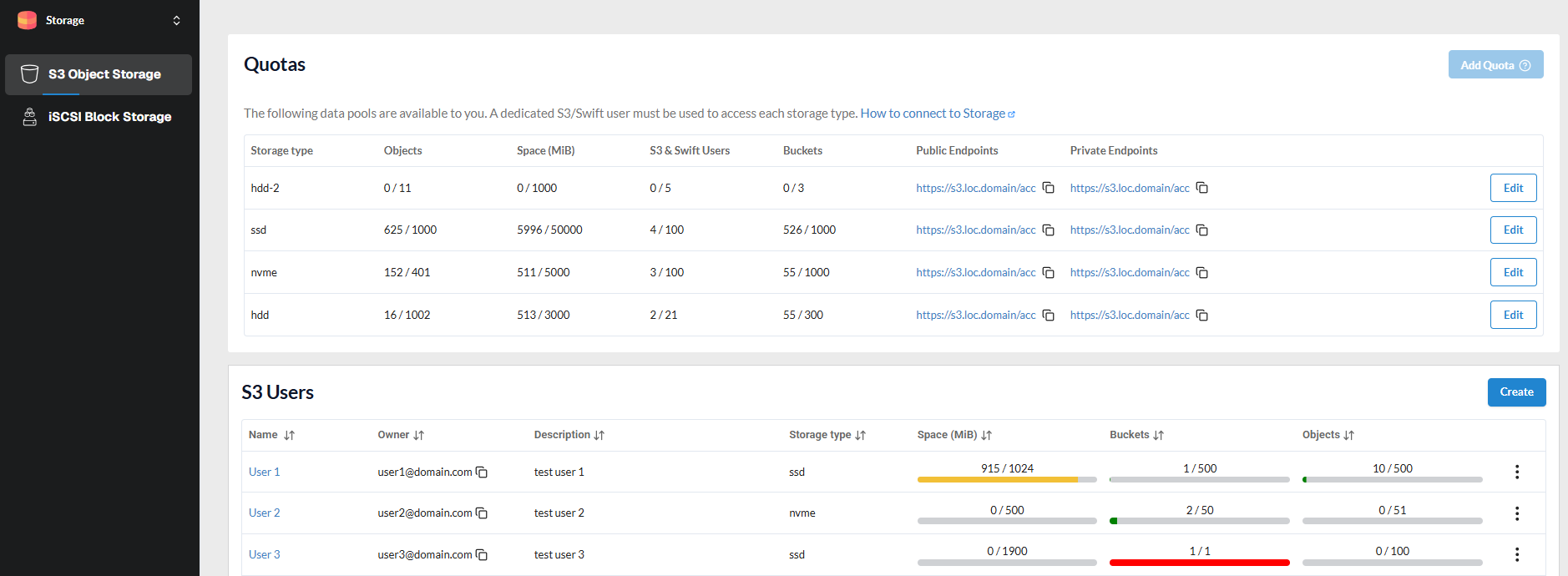
Task: Copy the nvme public endpoint URL
Action: 1048,273
